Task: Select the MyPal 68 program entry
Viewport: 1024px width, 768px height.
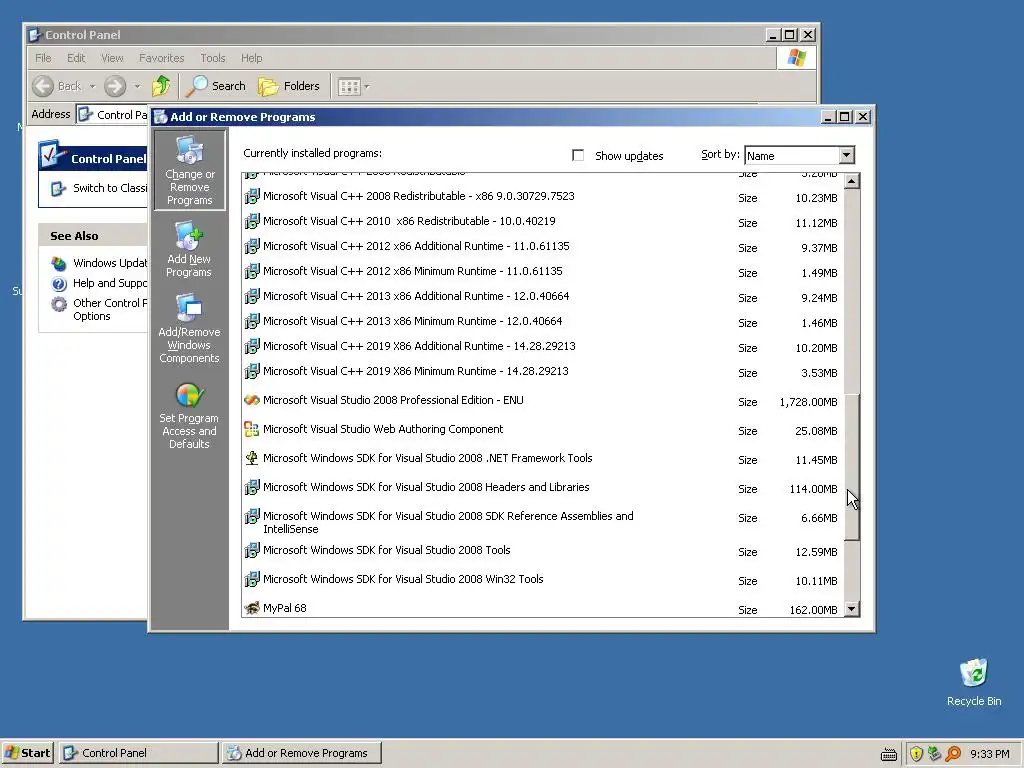Action: 542,609
